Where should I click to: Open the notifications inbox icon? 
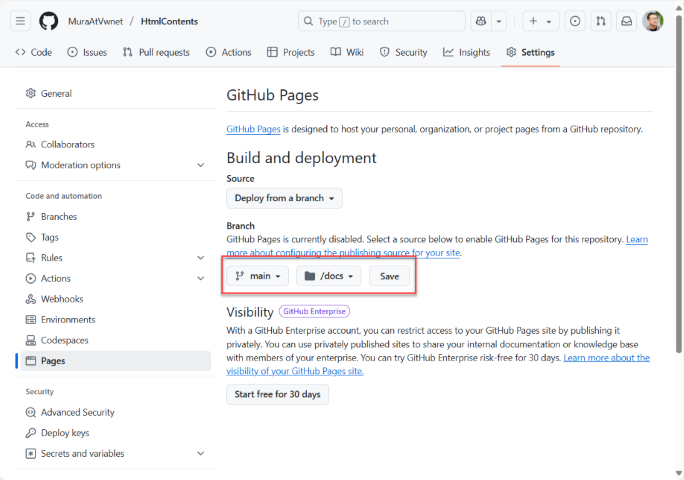tap(626, 21)
